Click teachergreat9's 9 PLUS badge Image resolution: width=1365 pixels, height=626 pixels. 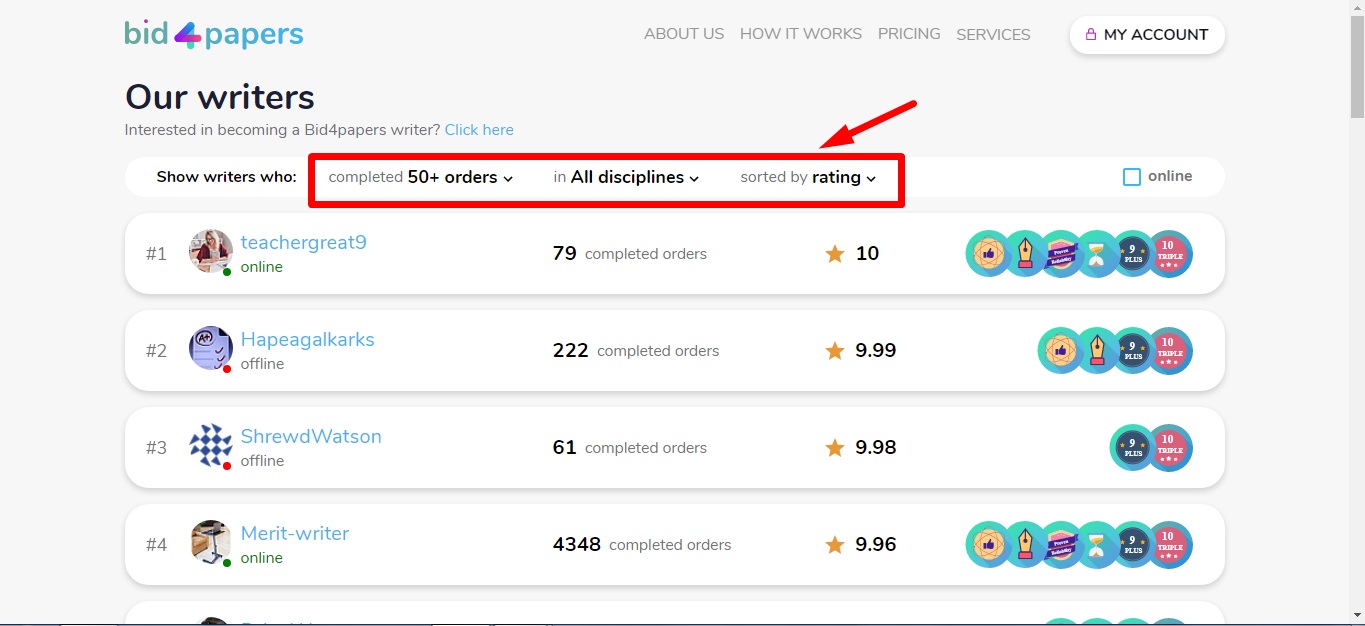(x=1133, y=254)
